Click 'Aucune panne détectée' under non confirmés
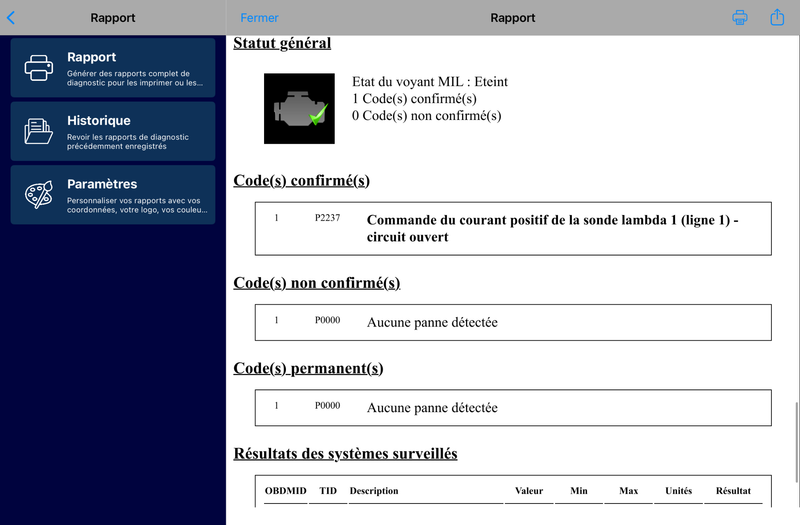Image resolution: width=800 pixels, height=525 pixels. click(432, 322)
